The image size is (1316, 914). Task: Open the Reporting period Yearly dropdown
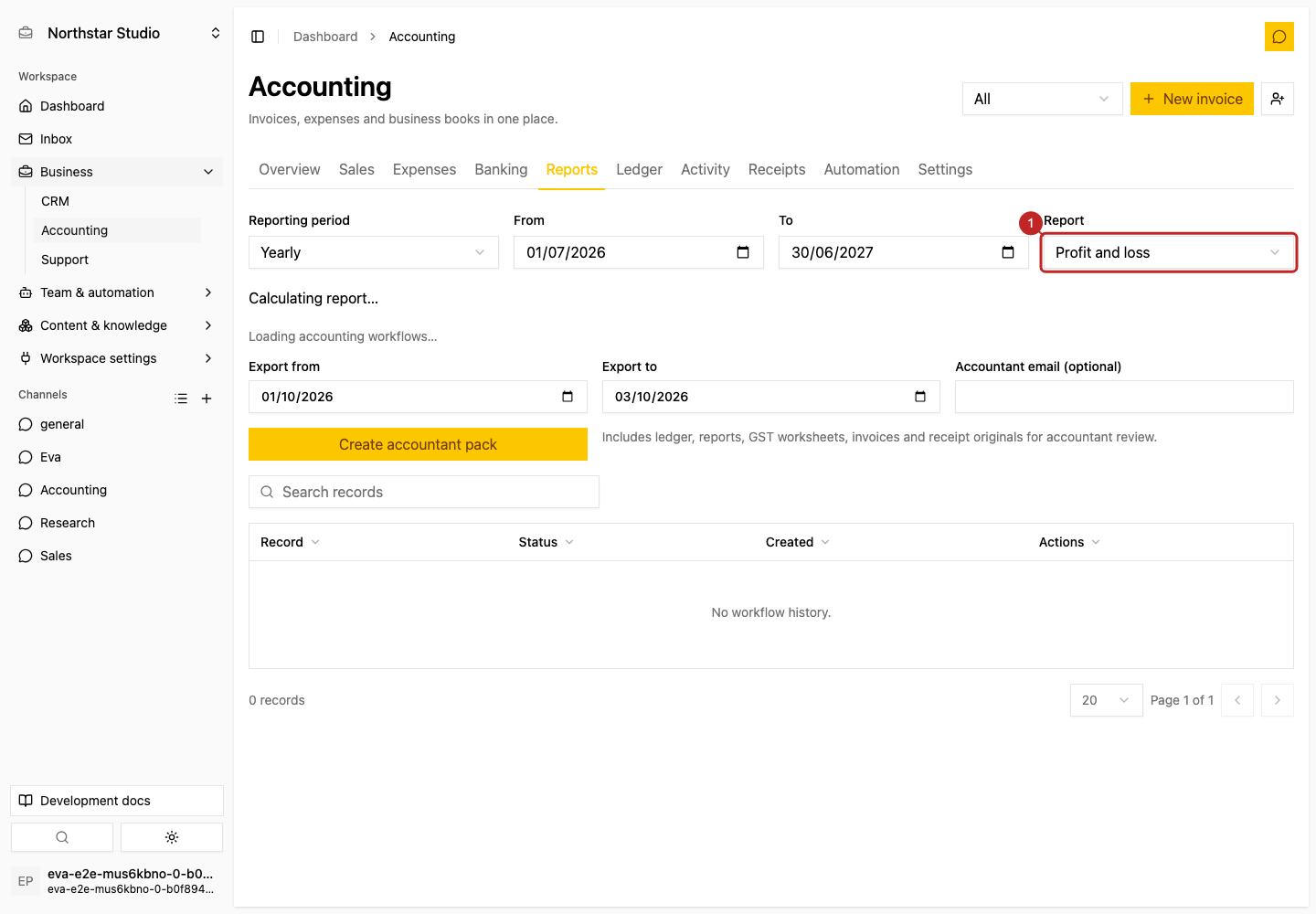click(374, 252)
